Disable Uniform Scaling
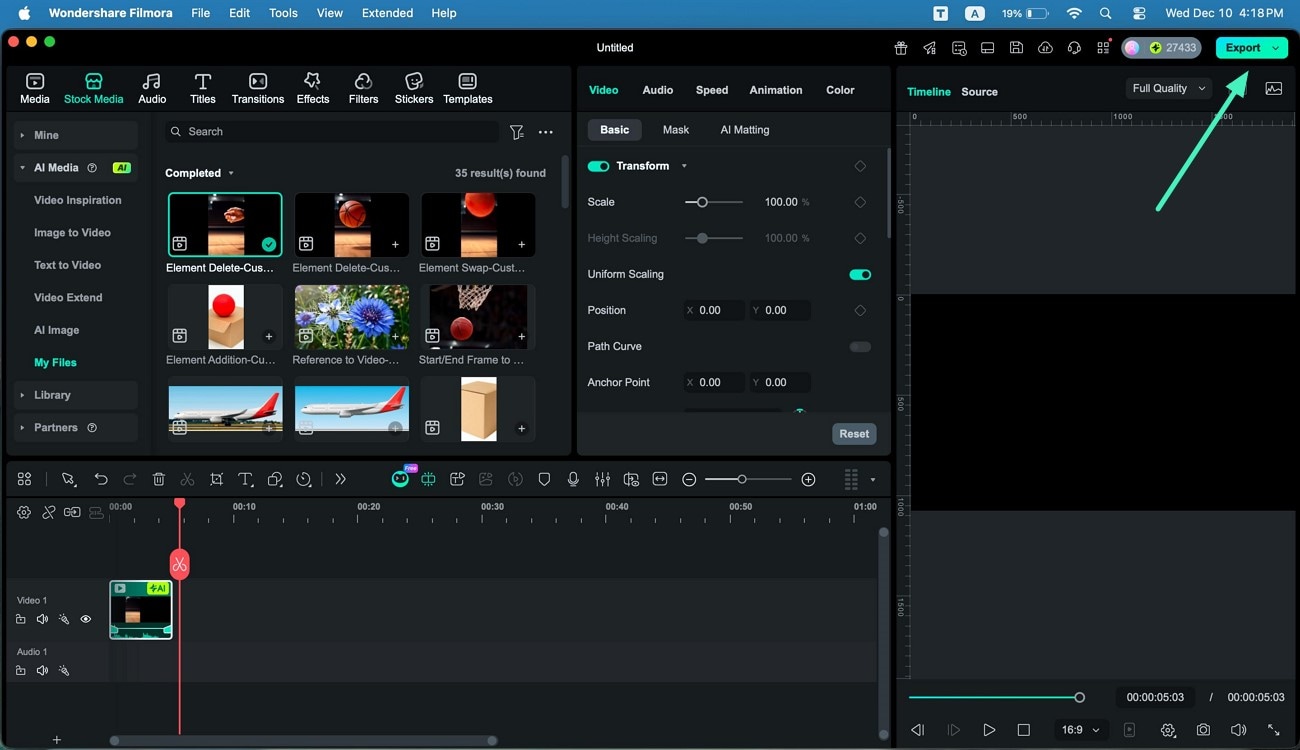 point(859,274)
